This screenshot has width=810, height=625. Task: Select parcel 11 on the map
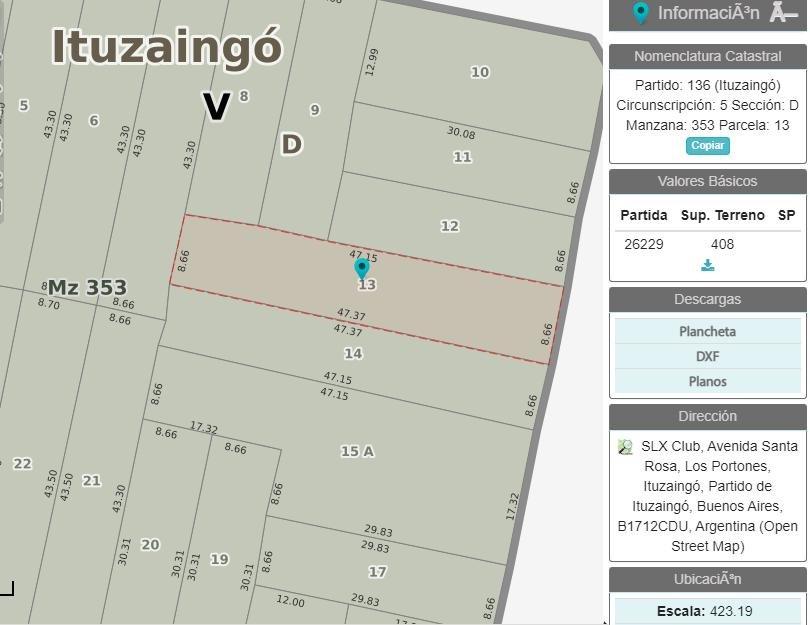coord(462,157)
